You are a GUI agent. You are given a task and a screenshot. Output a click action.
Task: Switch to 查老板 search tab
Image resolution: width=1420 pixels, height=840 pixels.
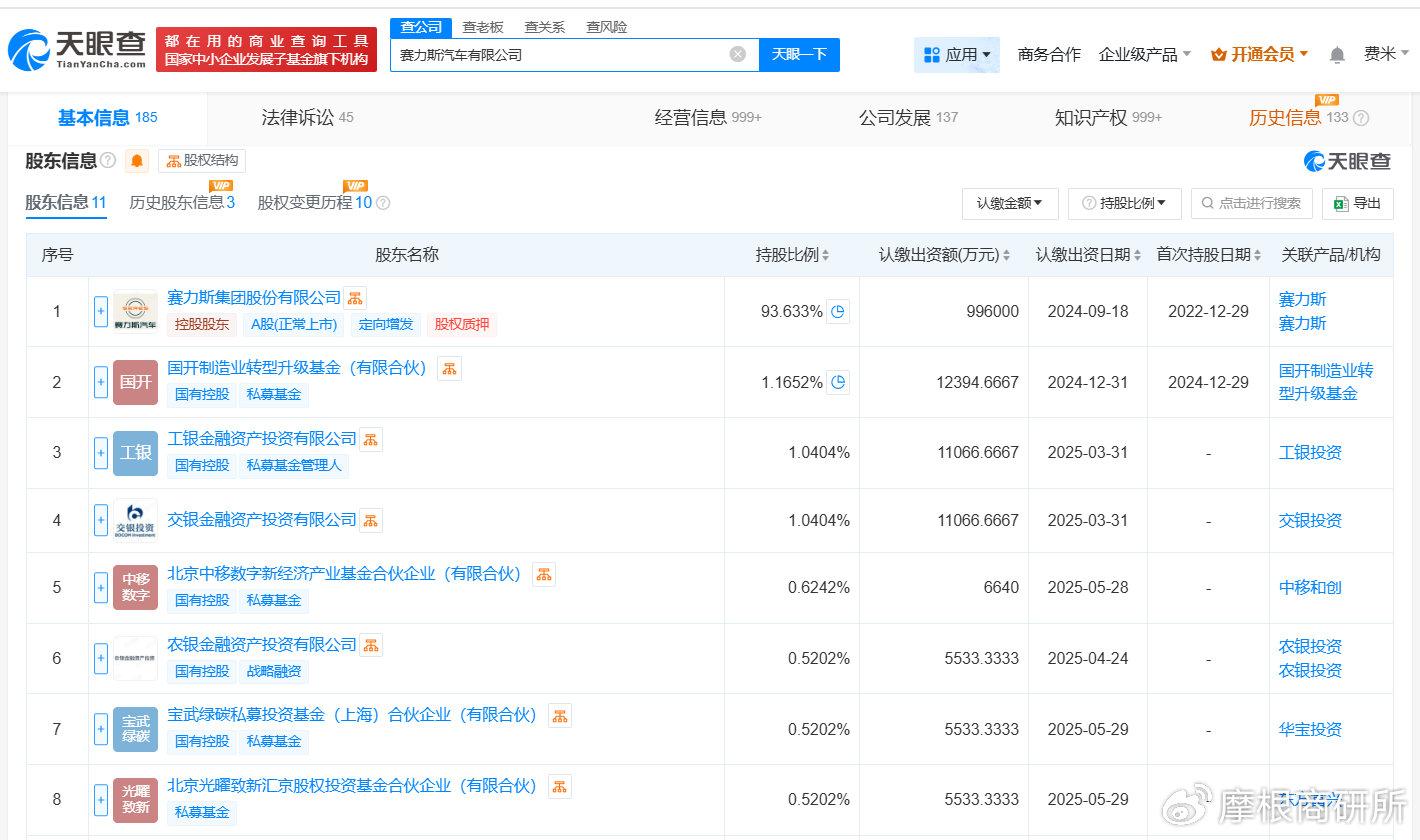pos(483,27)
